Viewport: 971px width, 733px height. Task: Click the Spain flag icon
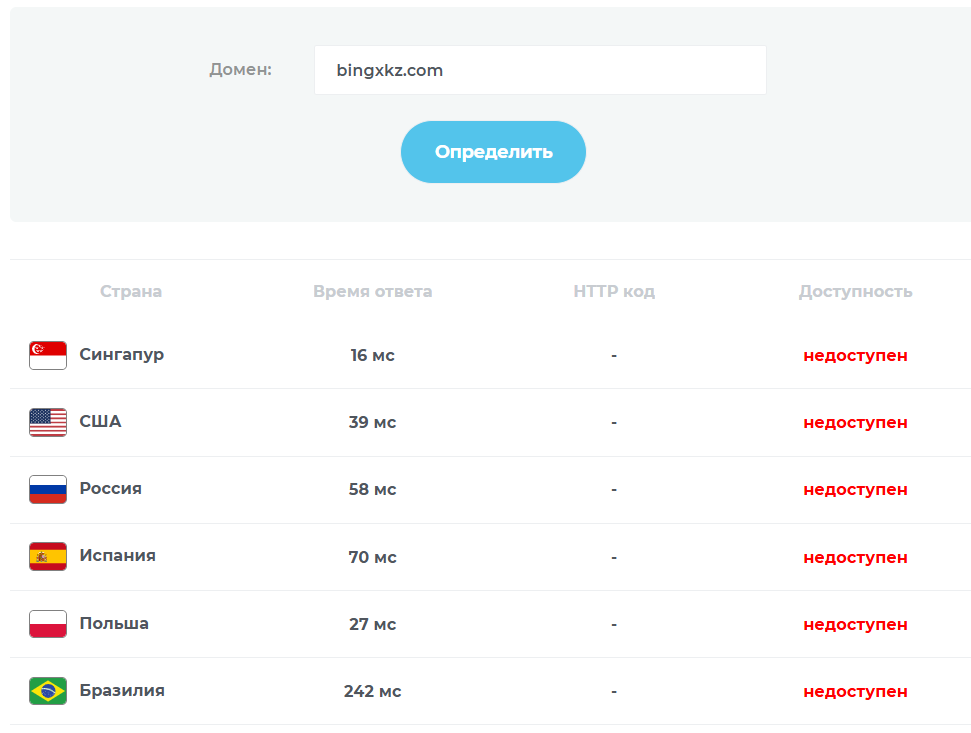pos(48,556)
